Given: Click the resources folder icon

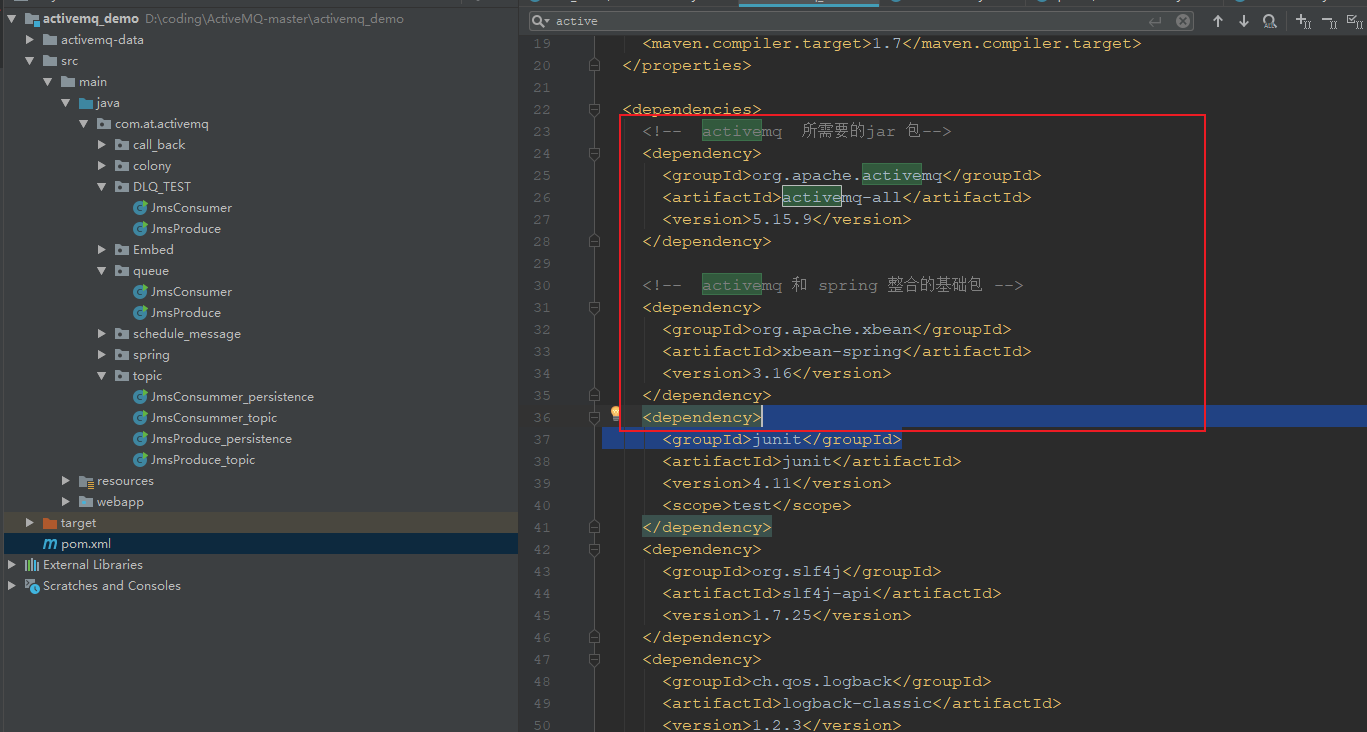Looking at the screenshot, I should tap(86, 481).
